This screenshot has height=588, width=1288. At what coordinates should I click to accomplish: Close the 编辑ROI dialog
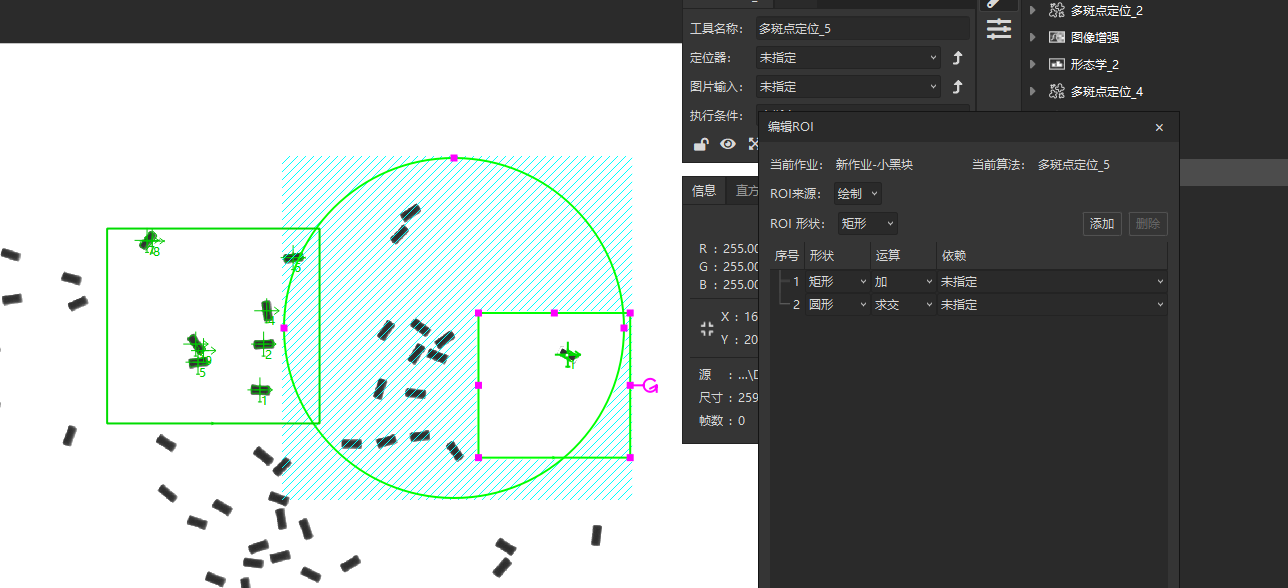click(1159, 128)
